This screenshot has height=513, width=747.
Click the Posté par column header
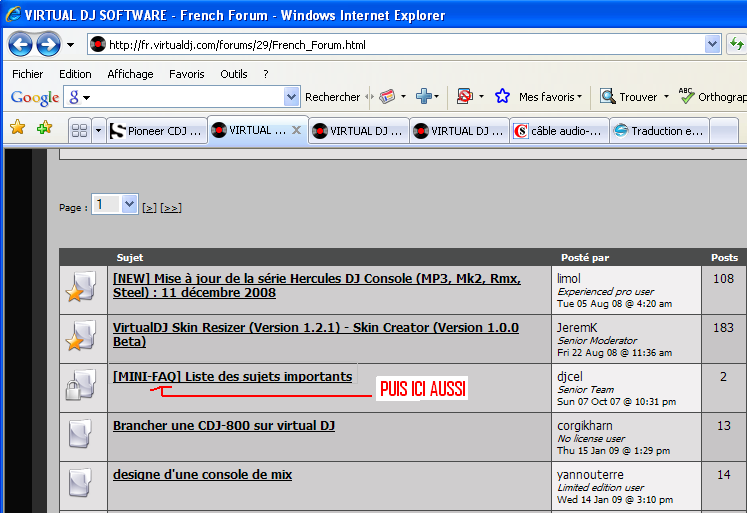coord(585,257)
